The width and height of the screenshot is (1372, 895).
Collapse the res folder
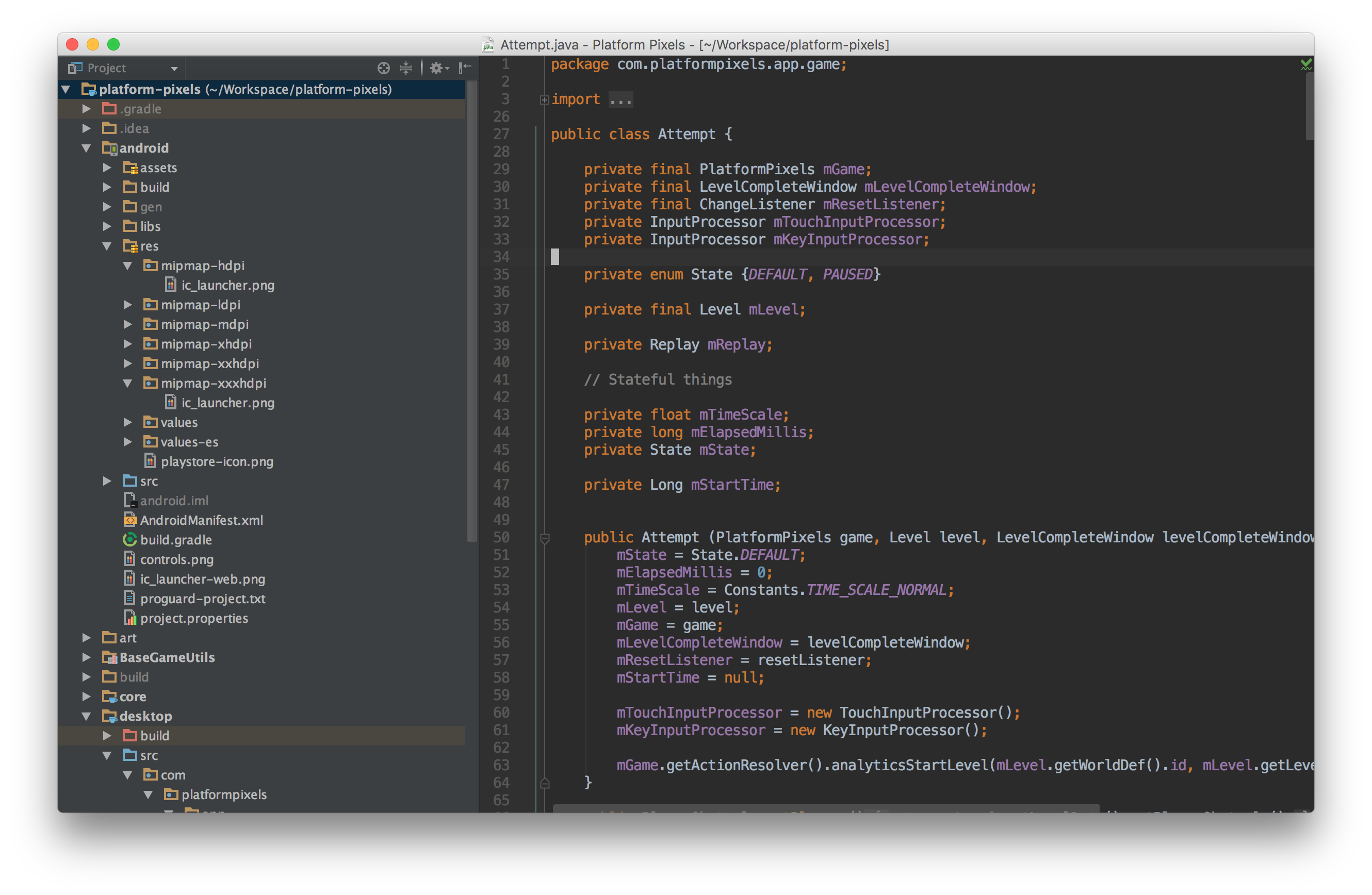click(x=107, y=246)
